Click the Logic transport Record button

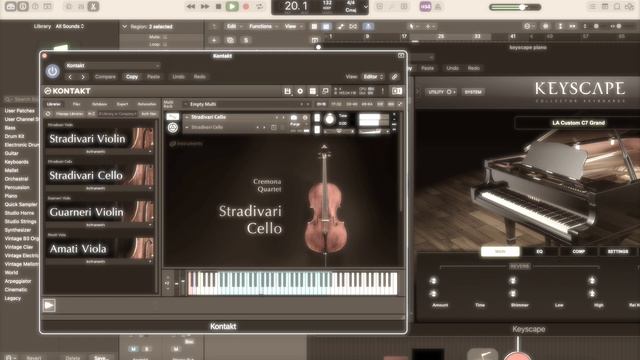pyautogui.click(x=246, y=7)
